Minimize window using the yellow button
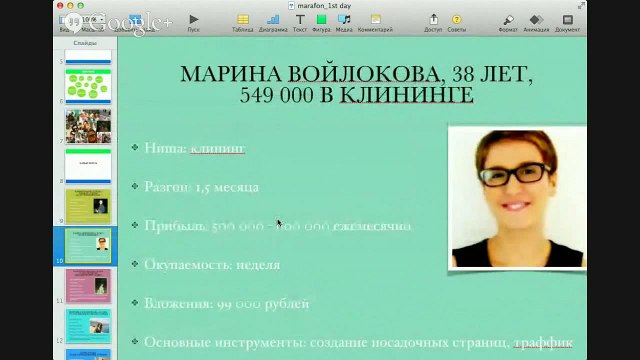640x360 pixels. click(70, 6)
